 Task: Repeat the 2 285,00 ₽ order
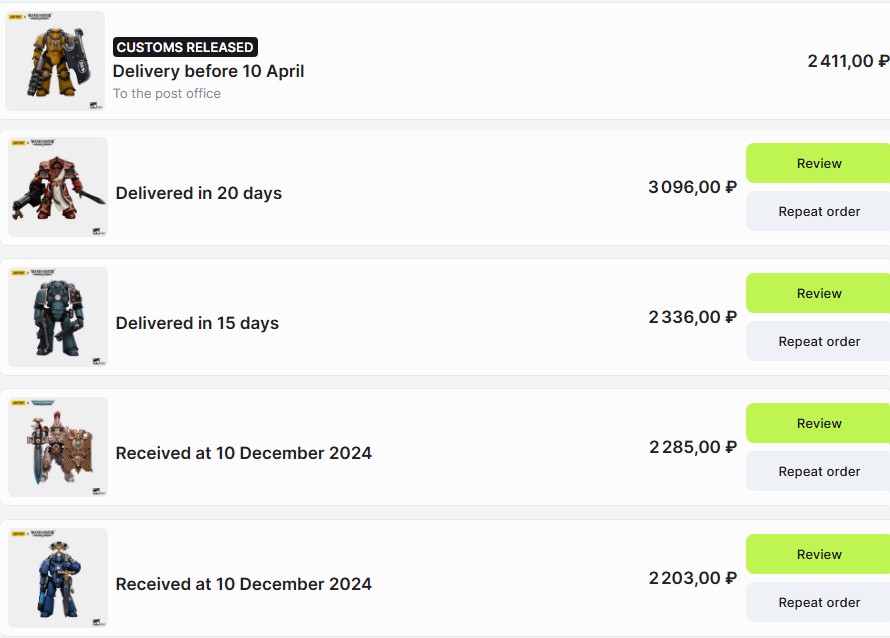click(818, 471)
